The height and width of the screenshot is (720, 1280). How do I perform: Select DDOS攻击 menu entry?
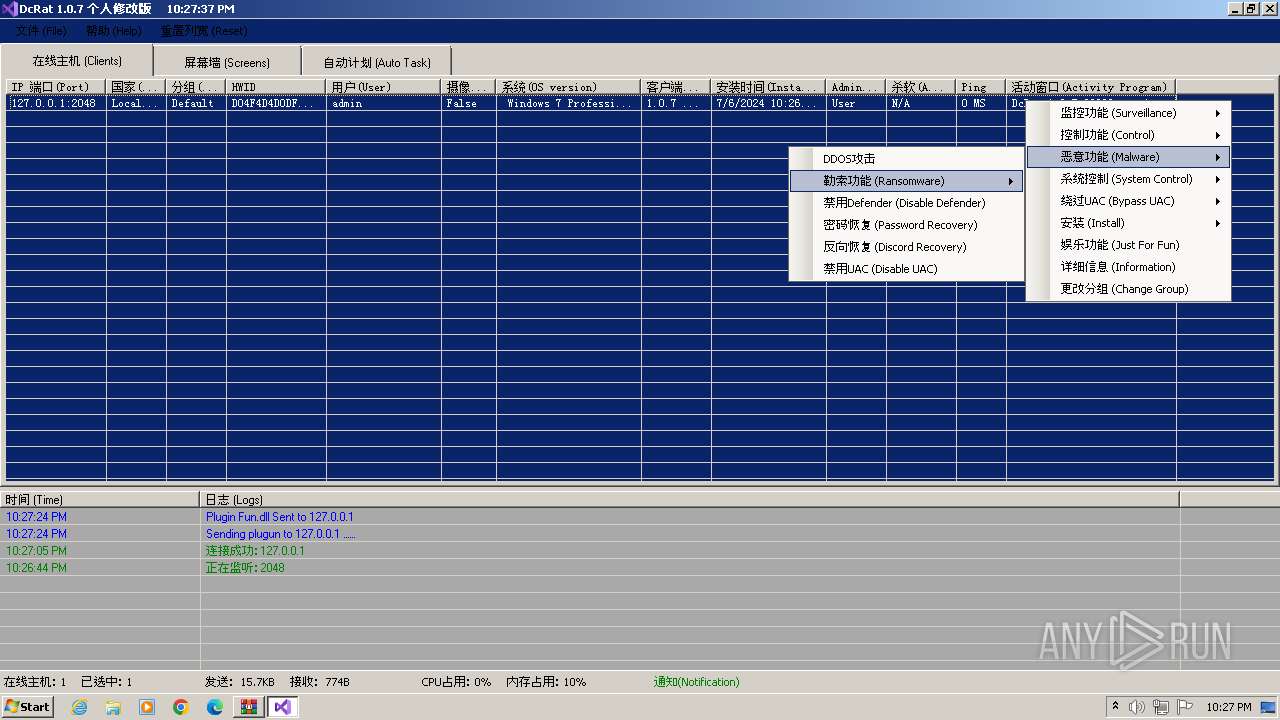tap(906, 159)
